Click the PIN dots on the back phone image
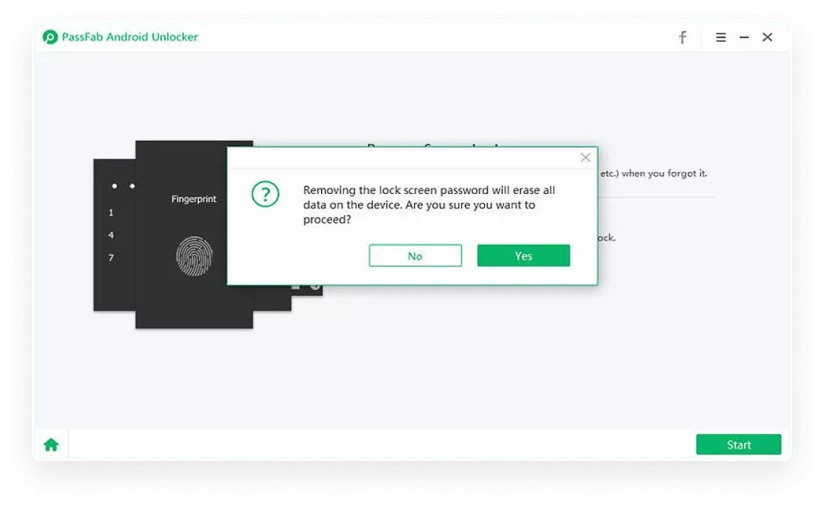824x505 pixels. tap(123, 185)
